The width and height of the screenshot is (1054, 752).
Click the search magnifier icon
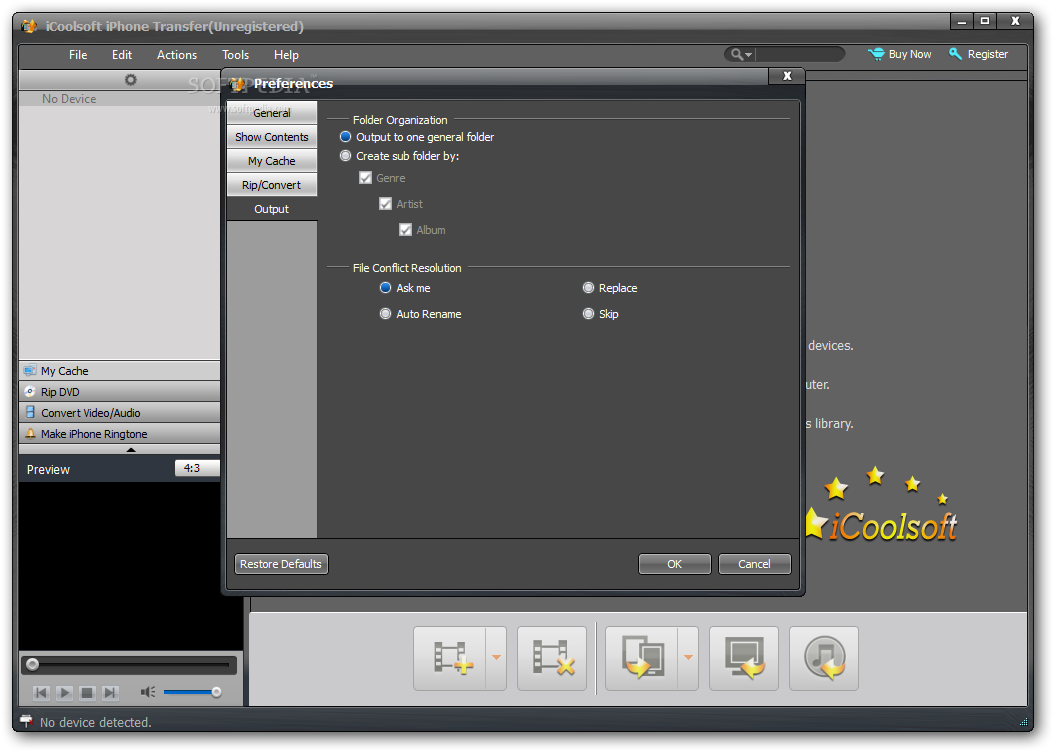pyautogui.click(x=737, y=54)
